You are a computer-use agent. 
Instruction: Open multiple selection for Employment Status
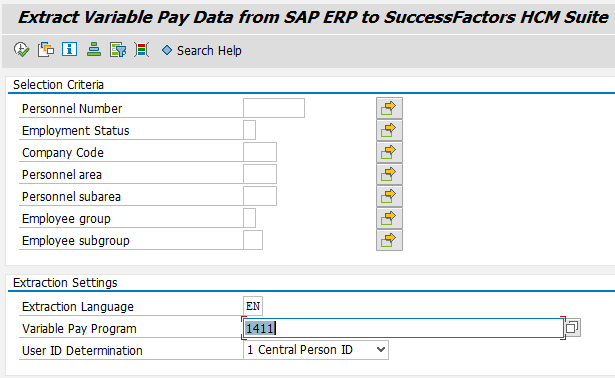click(x=389, y=130)
